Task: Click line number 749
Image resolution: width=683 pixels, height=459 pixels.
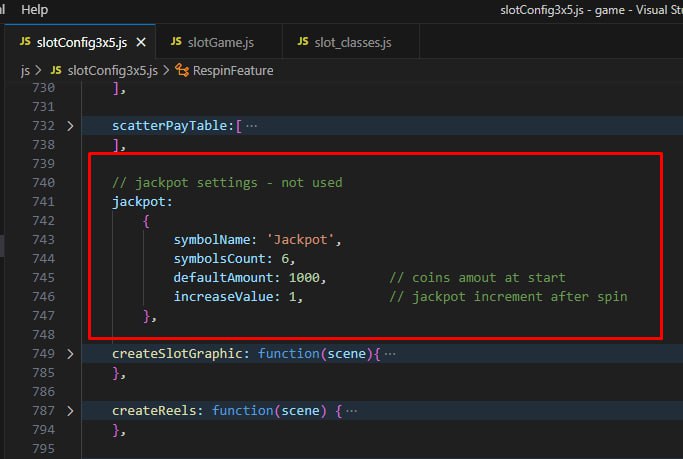Action: (44, 354)
